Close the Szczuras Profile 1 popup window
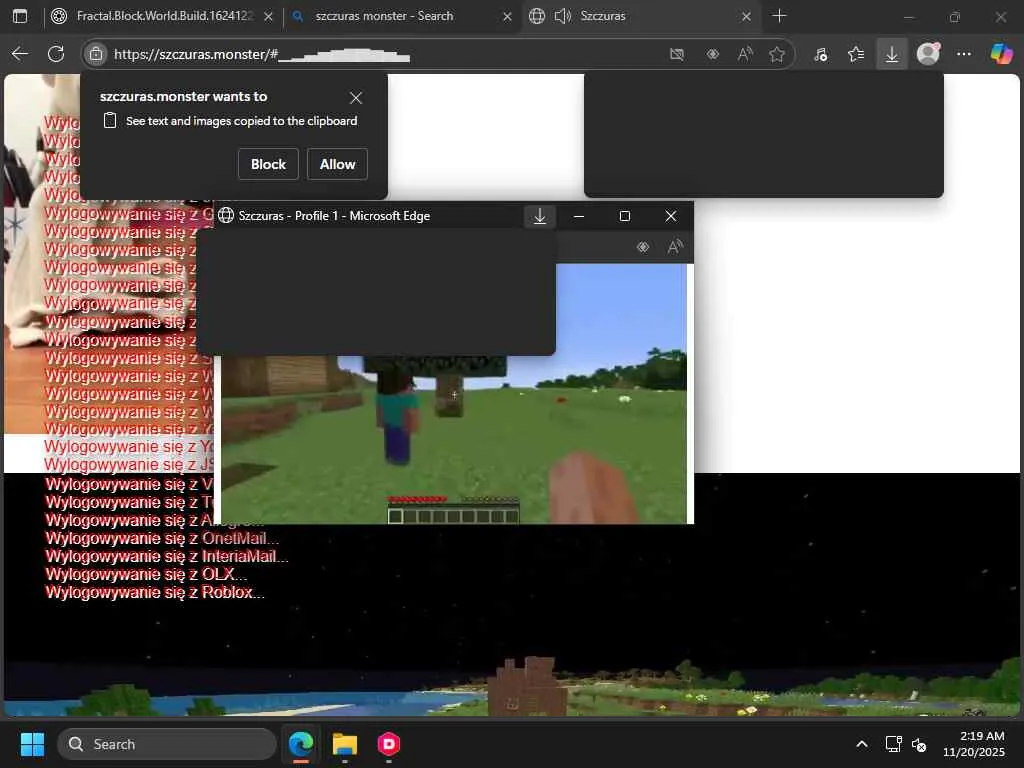 (671, 216)
